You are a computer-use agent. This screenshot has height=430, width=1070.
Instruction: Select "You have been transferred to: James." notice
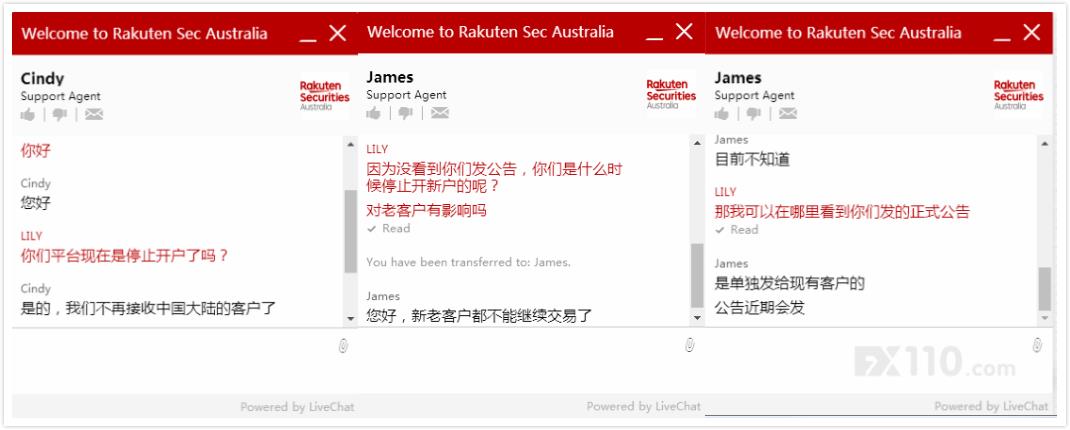[x=468, y=262]
